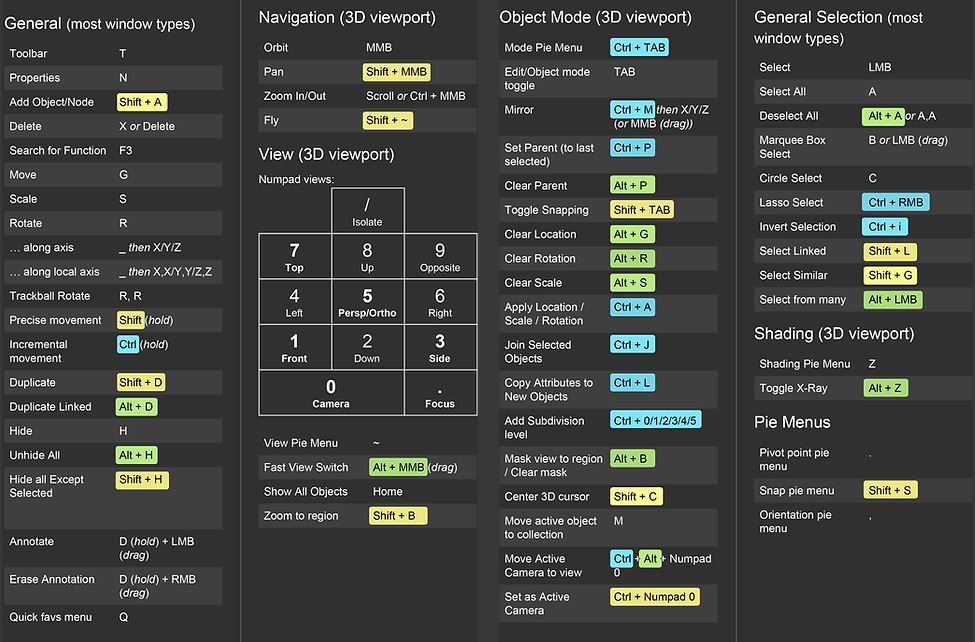Click the Quick favs menu row label
975x642 pixels.
pyautogui.click(x=50, y=617)
